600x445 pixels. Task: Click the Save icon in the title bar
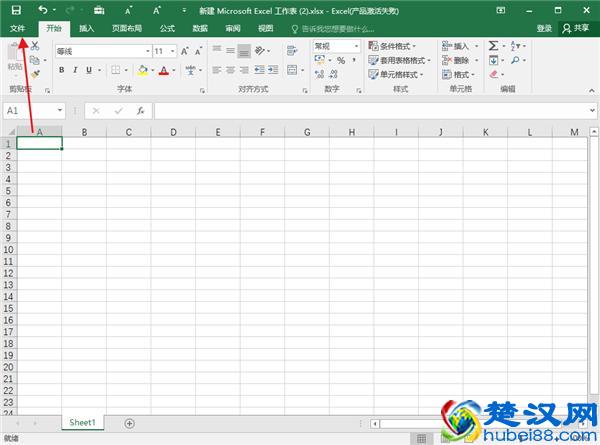(16, 9)
